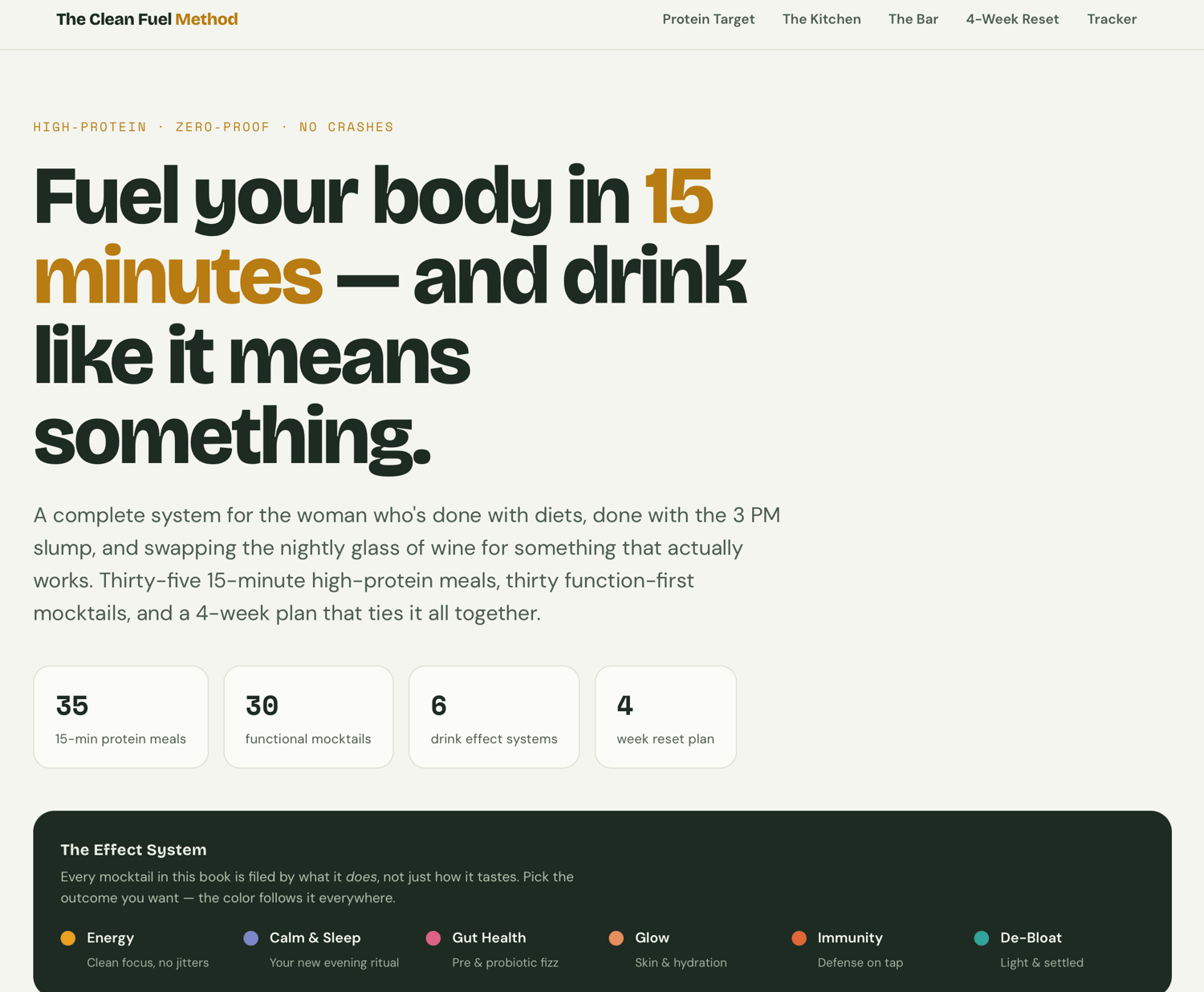Choose the Energy effect label

tap(110, 937)
